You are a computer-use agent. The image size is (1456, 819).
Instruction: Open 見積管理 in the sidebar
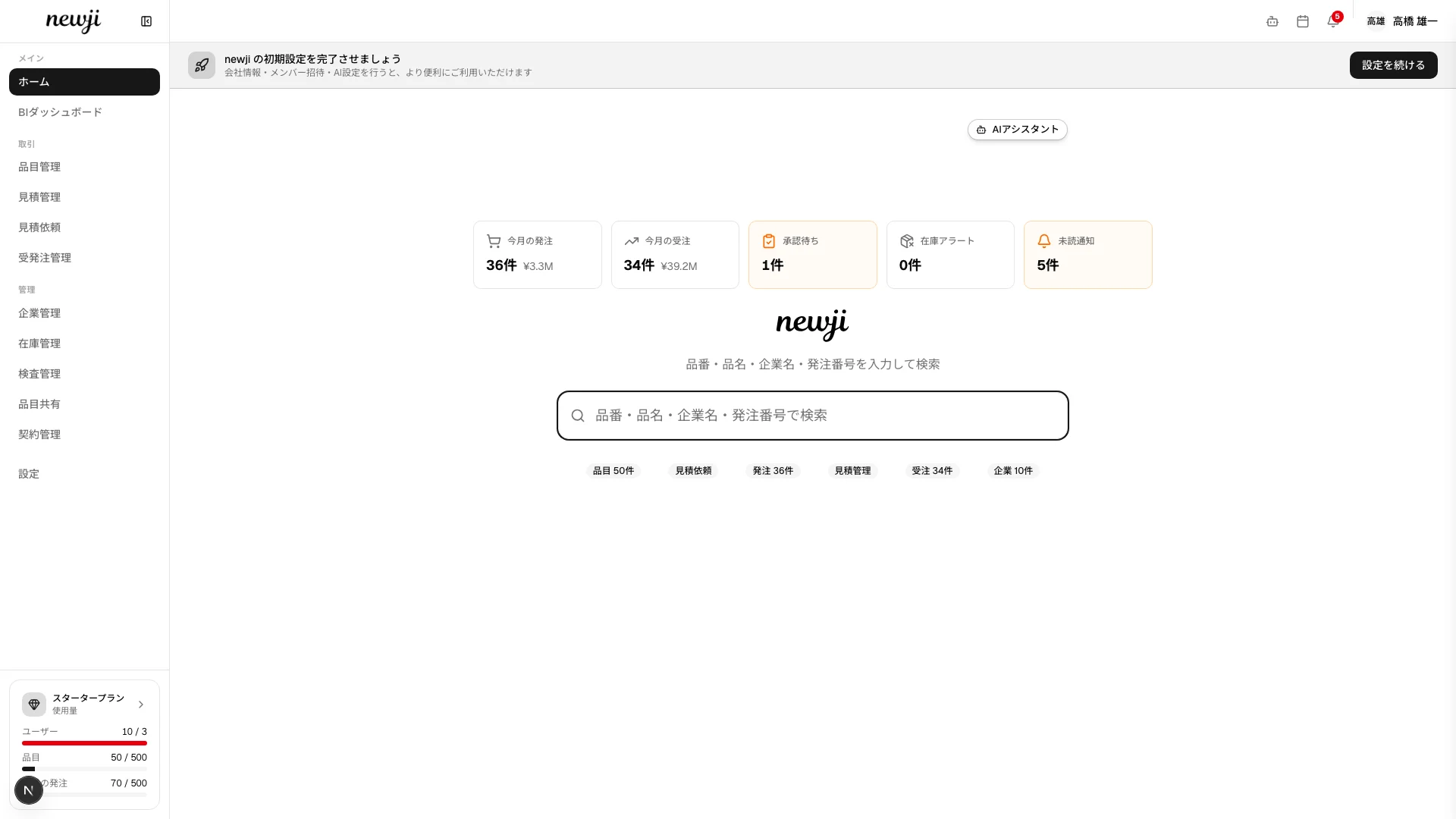click(84, 197)
